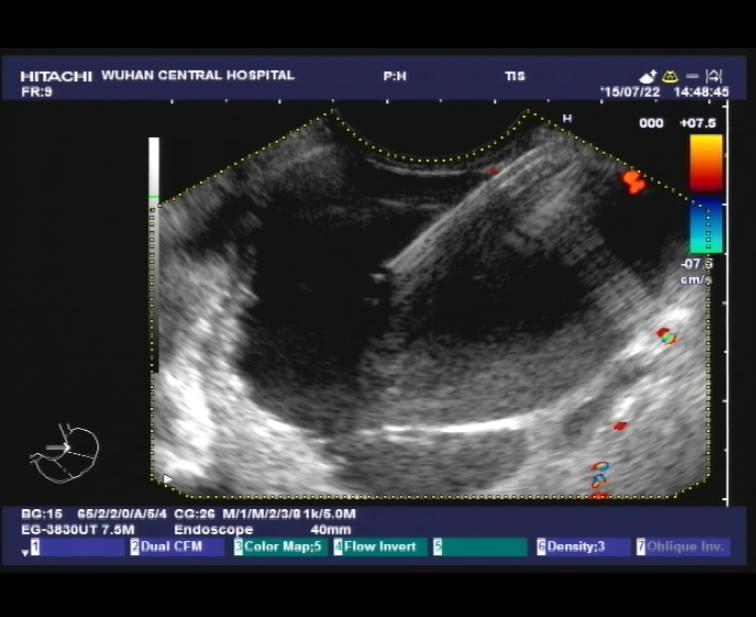Viewport: 756px width, 617px height.
Task: Click the white hand pointer icon in header
Action: click(x=648, y=76)
